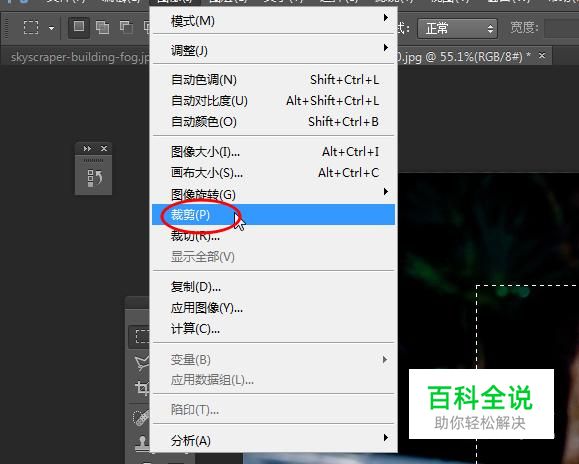Image resolution: width=579 pixels, height=464 pixels.
Task: Select the New selection mode icon
Action: 79,27
